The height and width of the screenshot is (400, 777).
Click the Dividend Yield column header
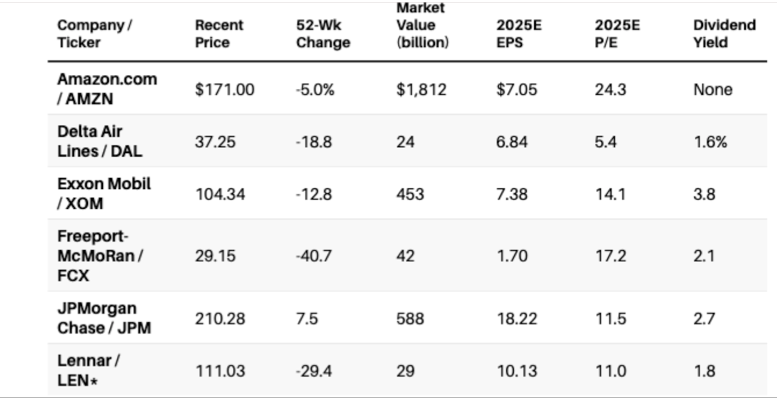coord(710,33)
